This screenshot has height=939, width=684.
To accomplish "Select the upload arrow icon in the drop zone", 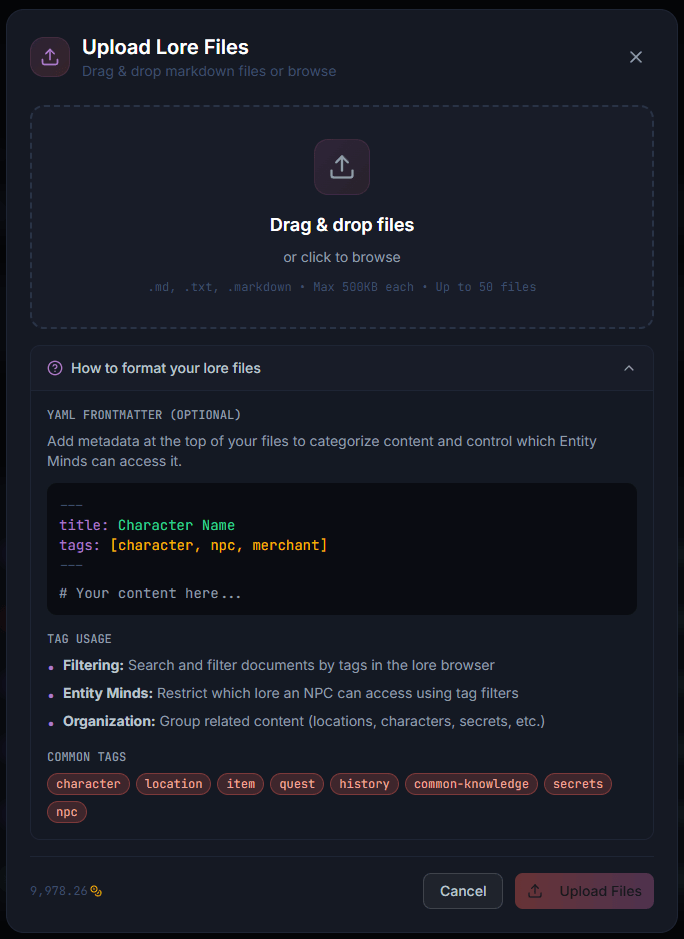I will pyautogui.click(x=342, y=167).
